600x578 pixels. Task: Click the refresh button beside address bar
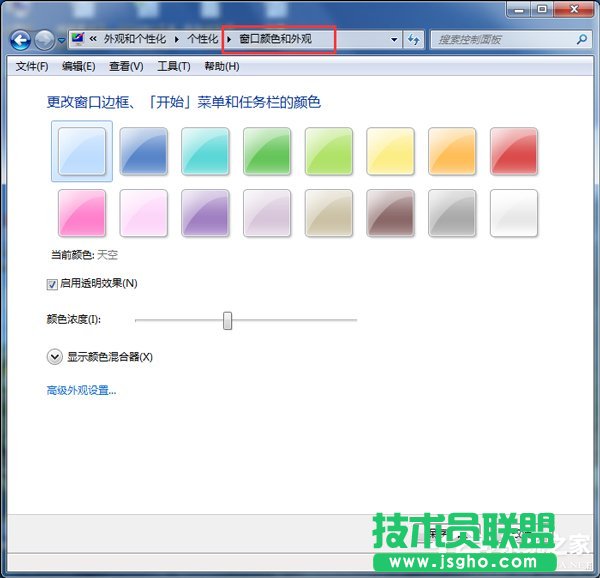coord(414,40)
